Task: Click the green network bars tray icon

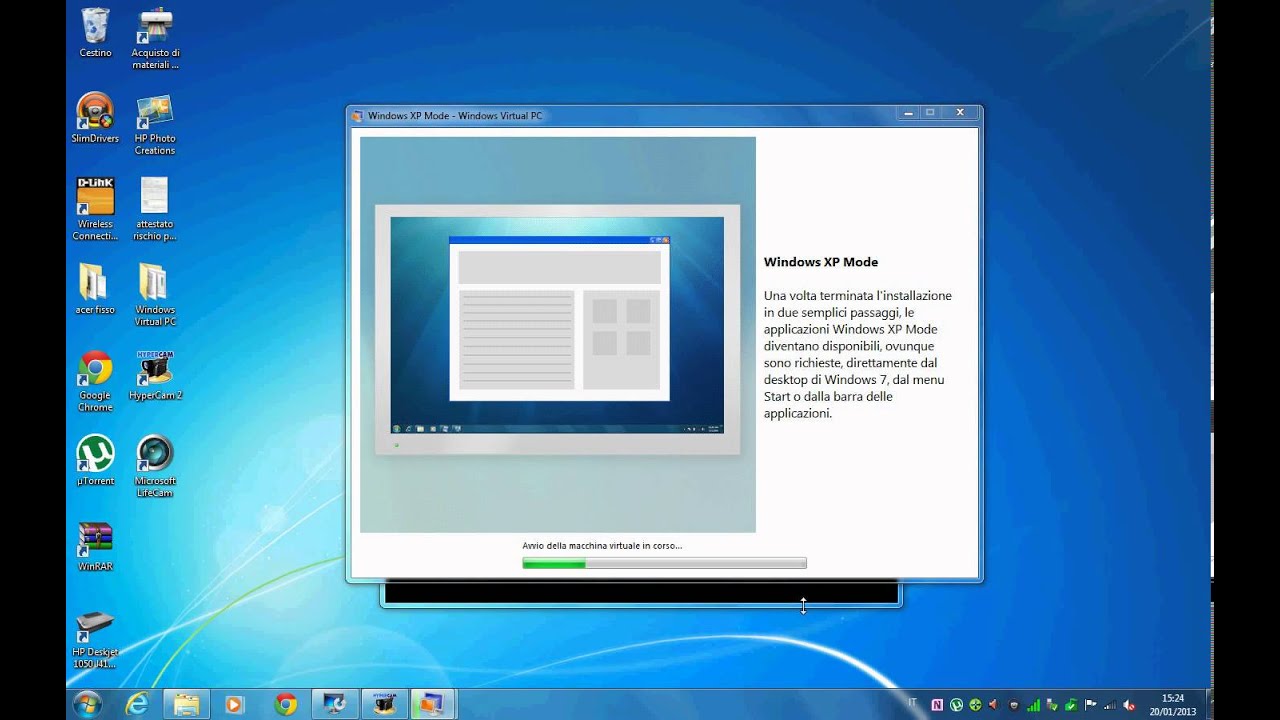Action: pyautogui.click(x=1034, y=704)
